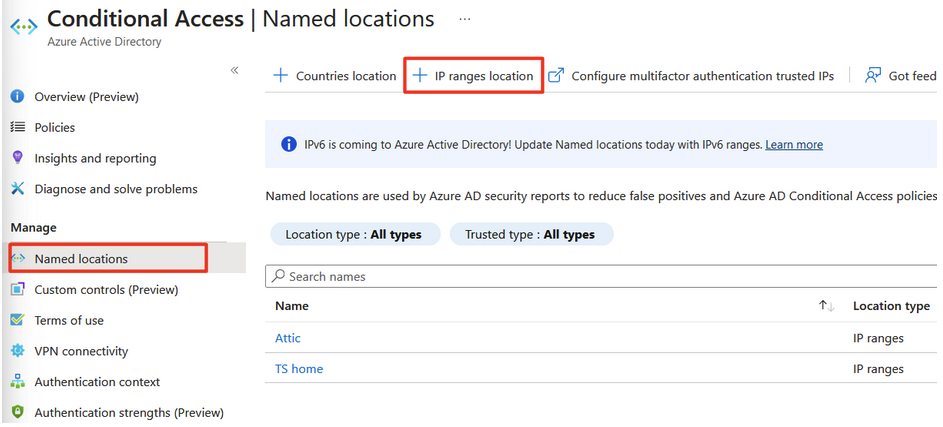Click the VPN connectivity gear icon

[x=17, y=351]
